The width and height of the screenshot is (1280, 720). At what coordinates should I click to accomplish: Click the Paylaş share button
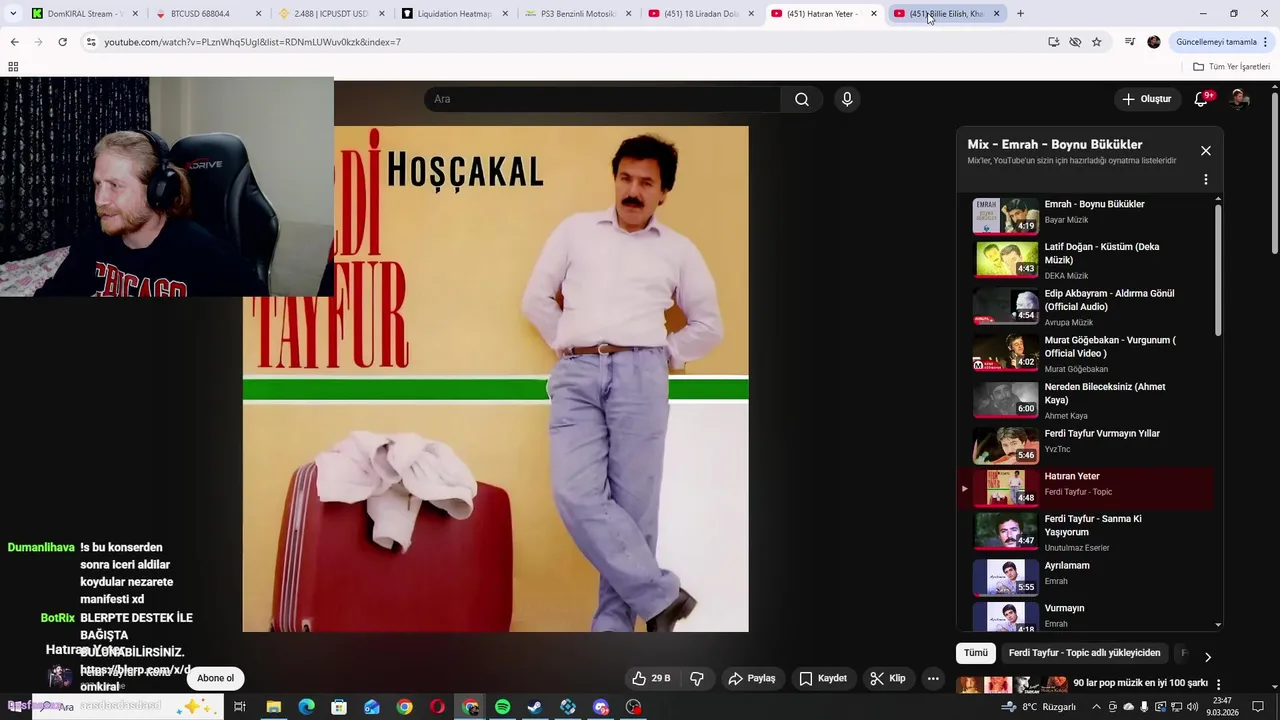[x=752, y=678]
